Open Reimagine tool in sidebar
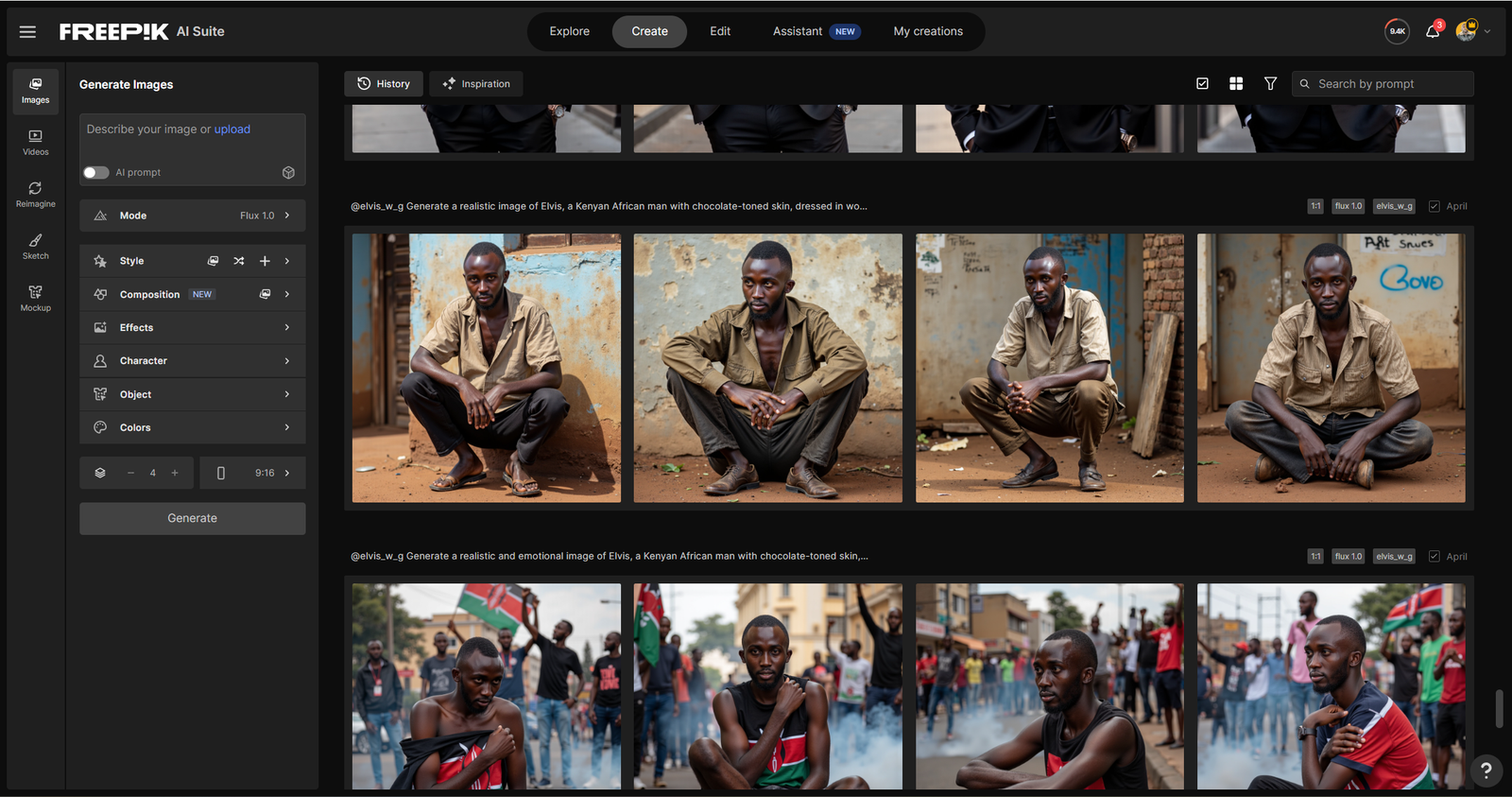1512x797 pixels. tap(36, 195)
